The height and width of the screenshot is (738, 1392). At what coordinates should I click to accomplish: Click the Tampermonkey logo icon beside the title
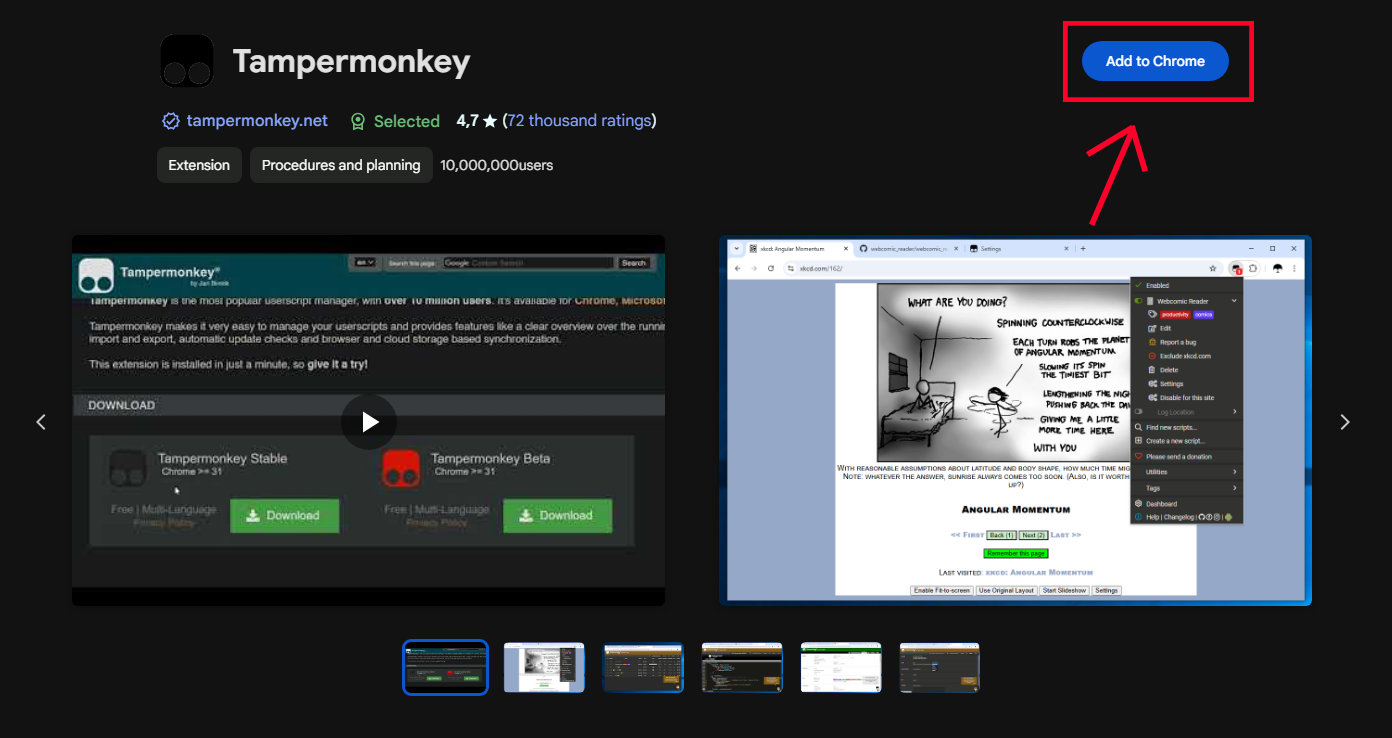pyautogui.click(x=187, y=61)
